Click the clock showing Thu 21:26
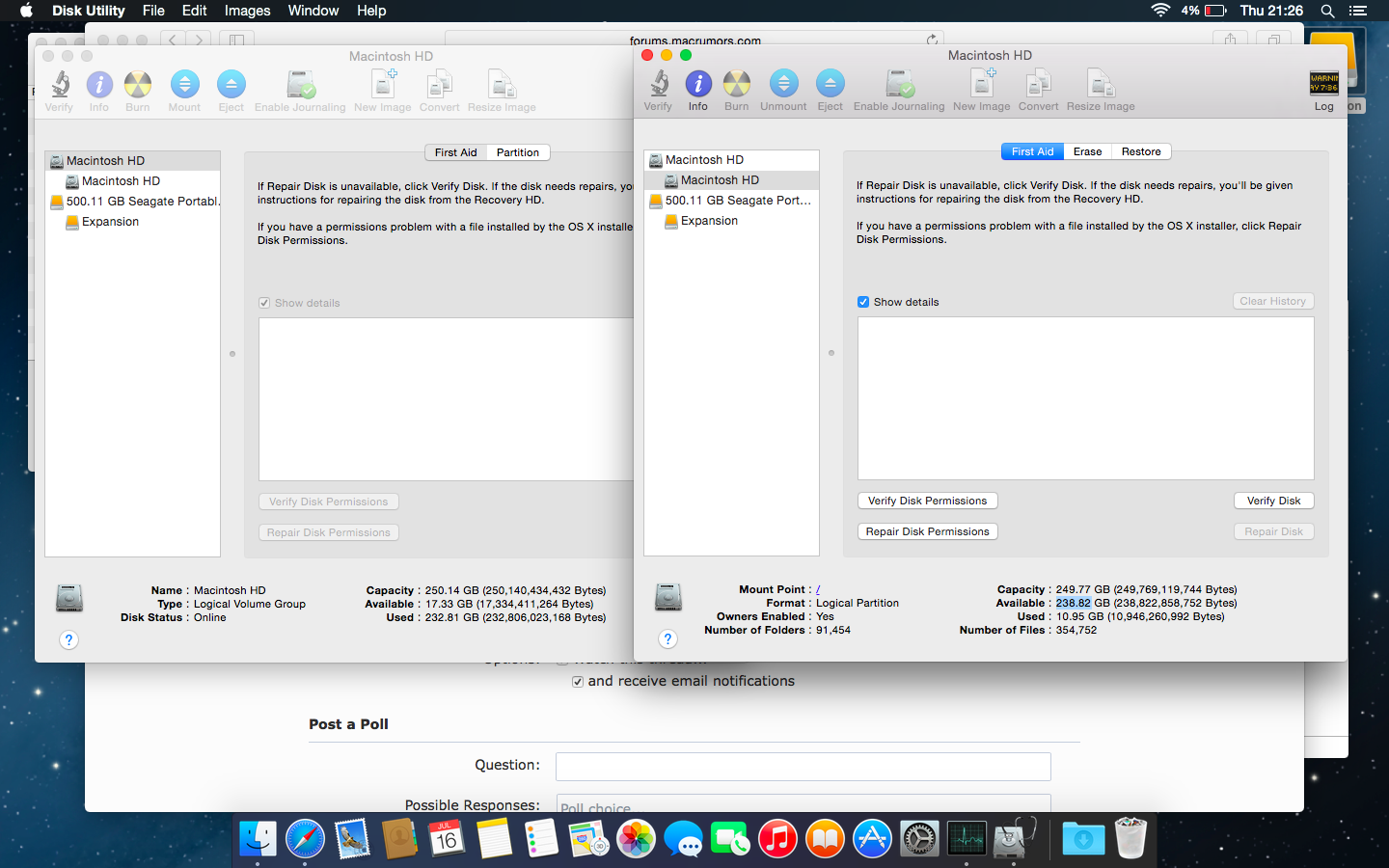Screen dimensions: 1389x868 tap(1271, 11)
